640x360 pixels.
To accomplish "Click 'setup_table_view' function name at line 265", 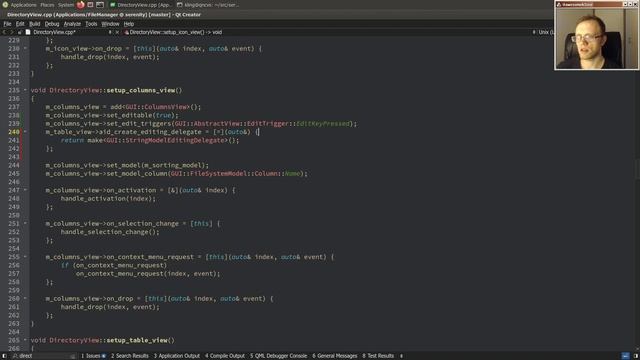I will (137, 340).
